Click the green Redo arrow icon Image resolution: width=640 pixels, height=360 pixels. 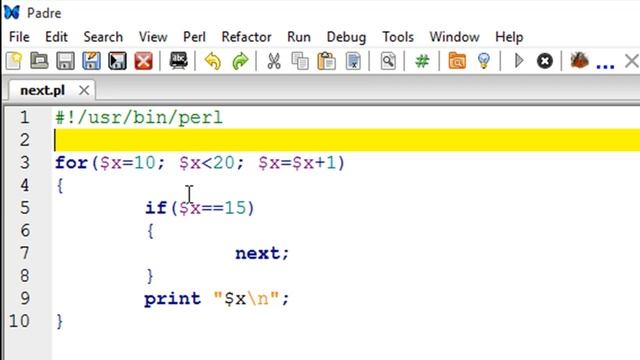click(x=240, y=61)
